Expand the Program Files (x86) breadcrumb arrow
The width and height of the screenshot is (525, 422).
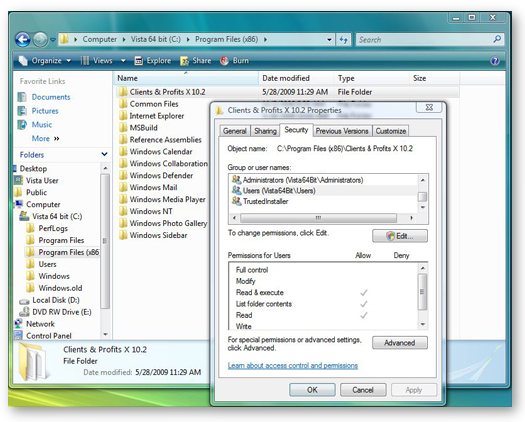pos(265,40)
